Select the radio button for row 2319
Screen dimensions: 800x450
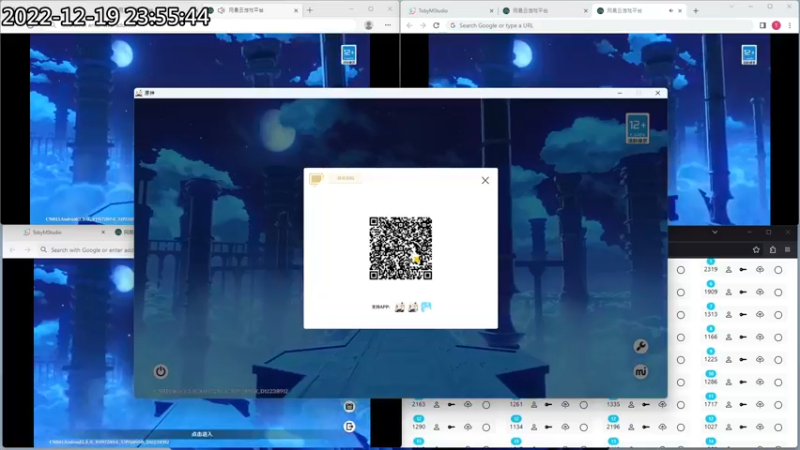tap(778, 270)
